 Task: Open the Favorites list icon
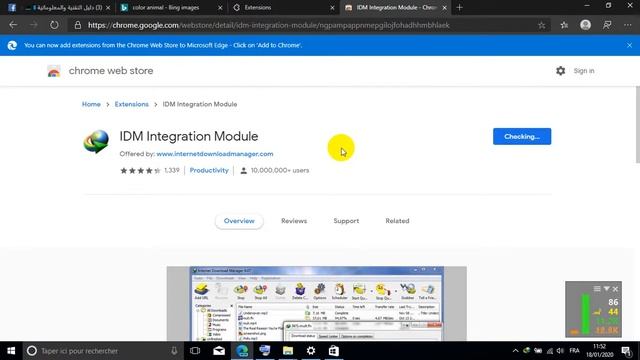[564, 25]
